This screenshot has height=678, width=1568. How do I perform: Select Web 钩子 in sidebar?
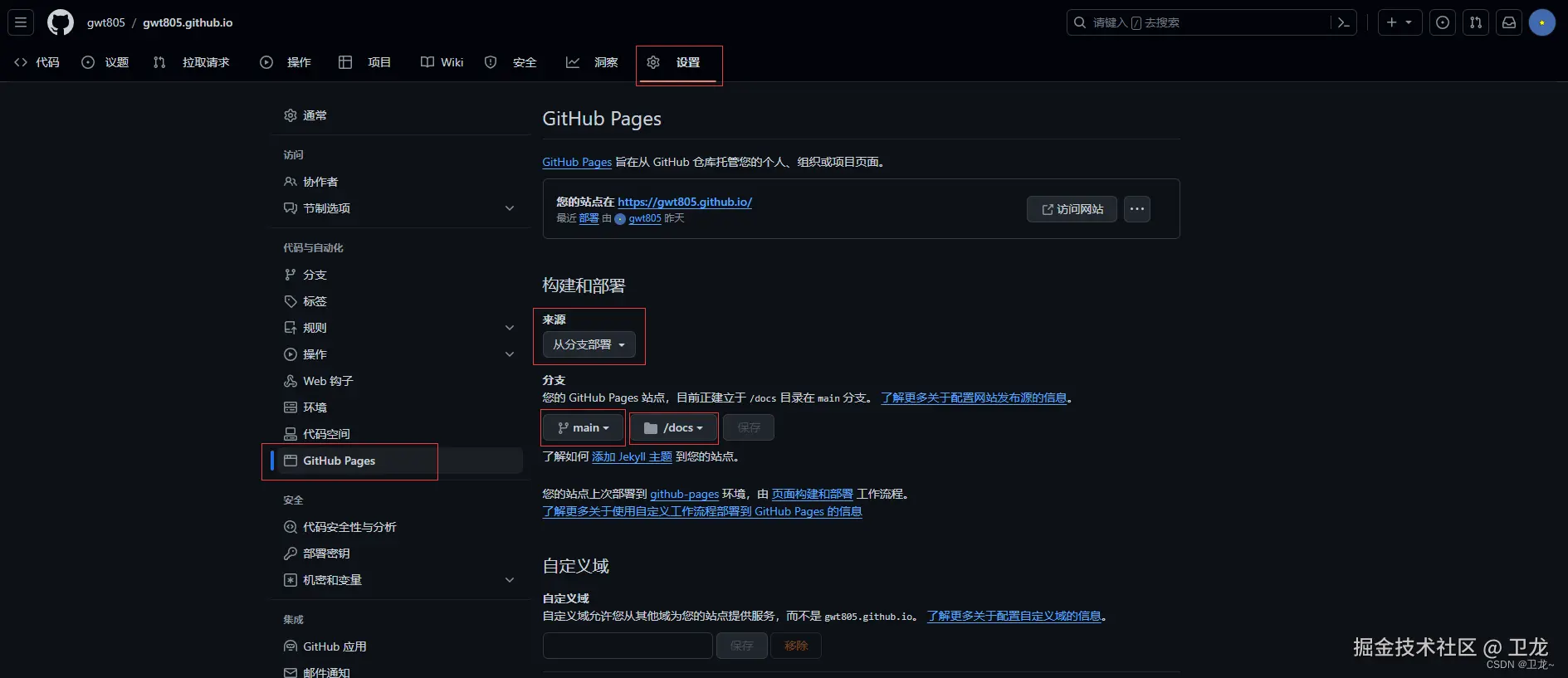tap(402, 381)
